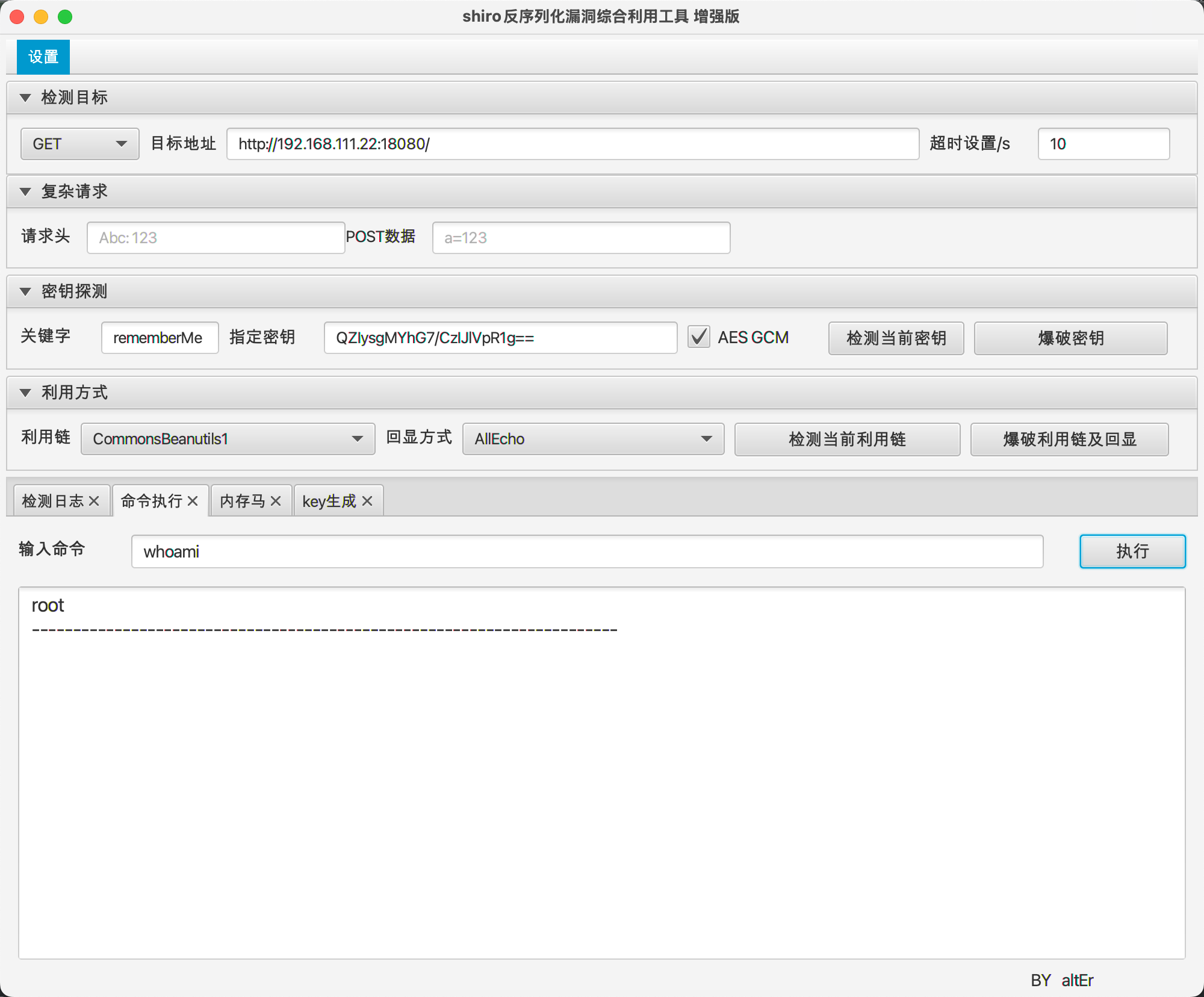Open the CommonsBeanutils1 gadget chain dropdown
The image size is (1204, 997).
click(x=228, y=439)
